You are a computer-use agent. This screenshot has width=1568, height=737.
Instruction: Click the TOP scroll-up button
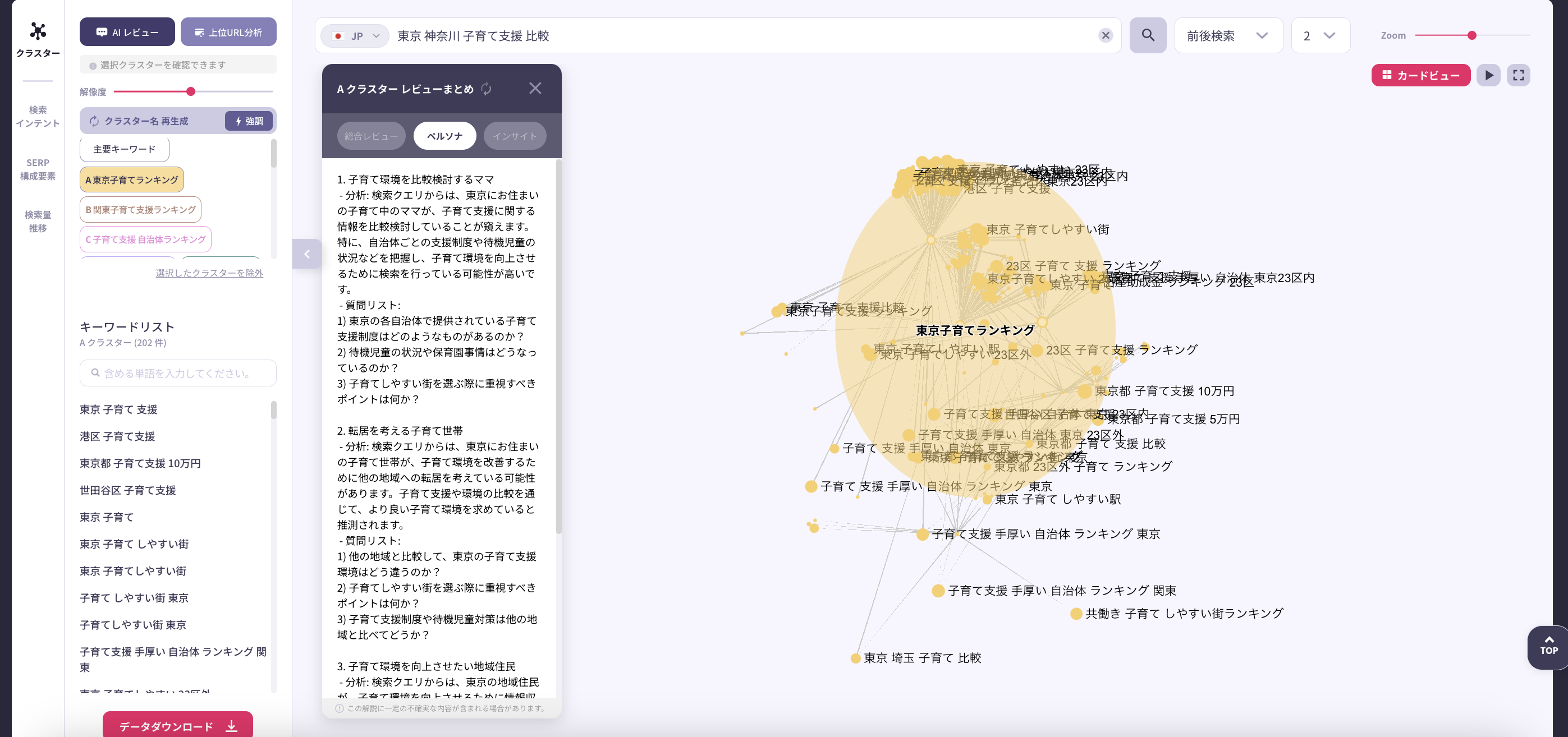1548,646
